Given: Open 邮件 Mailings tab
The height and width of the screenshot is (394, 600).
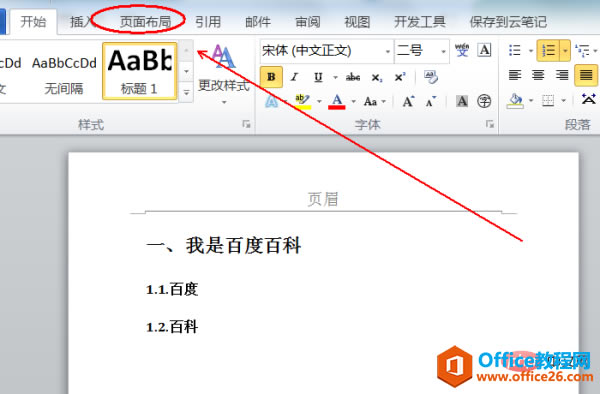Looking at the screenshot, I should [x=258, y=22].
